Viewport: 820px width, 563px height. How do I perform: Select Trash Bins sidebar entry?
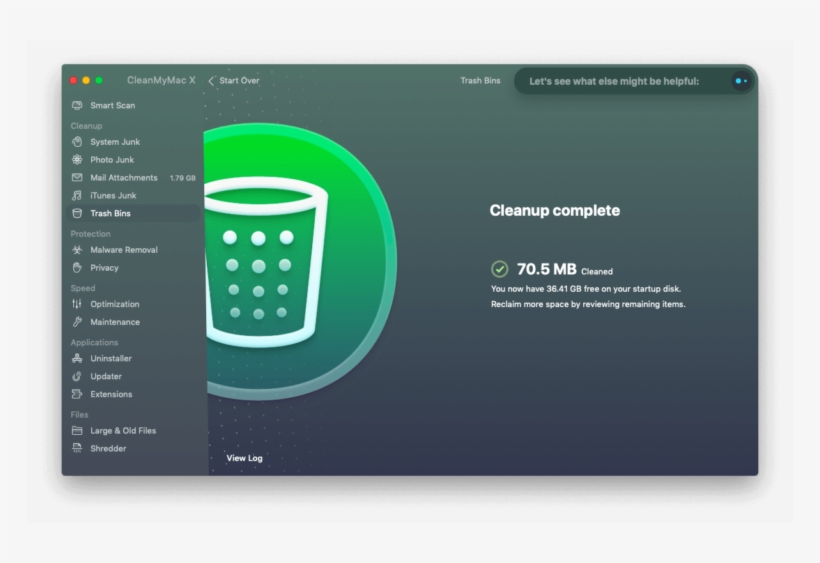[x=133, y=213]
